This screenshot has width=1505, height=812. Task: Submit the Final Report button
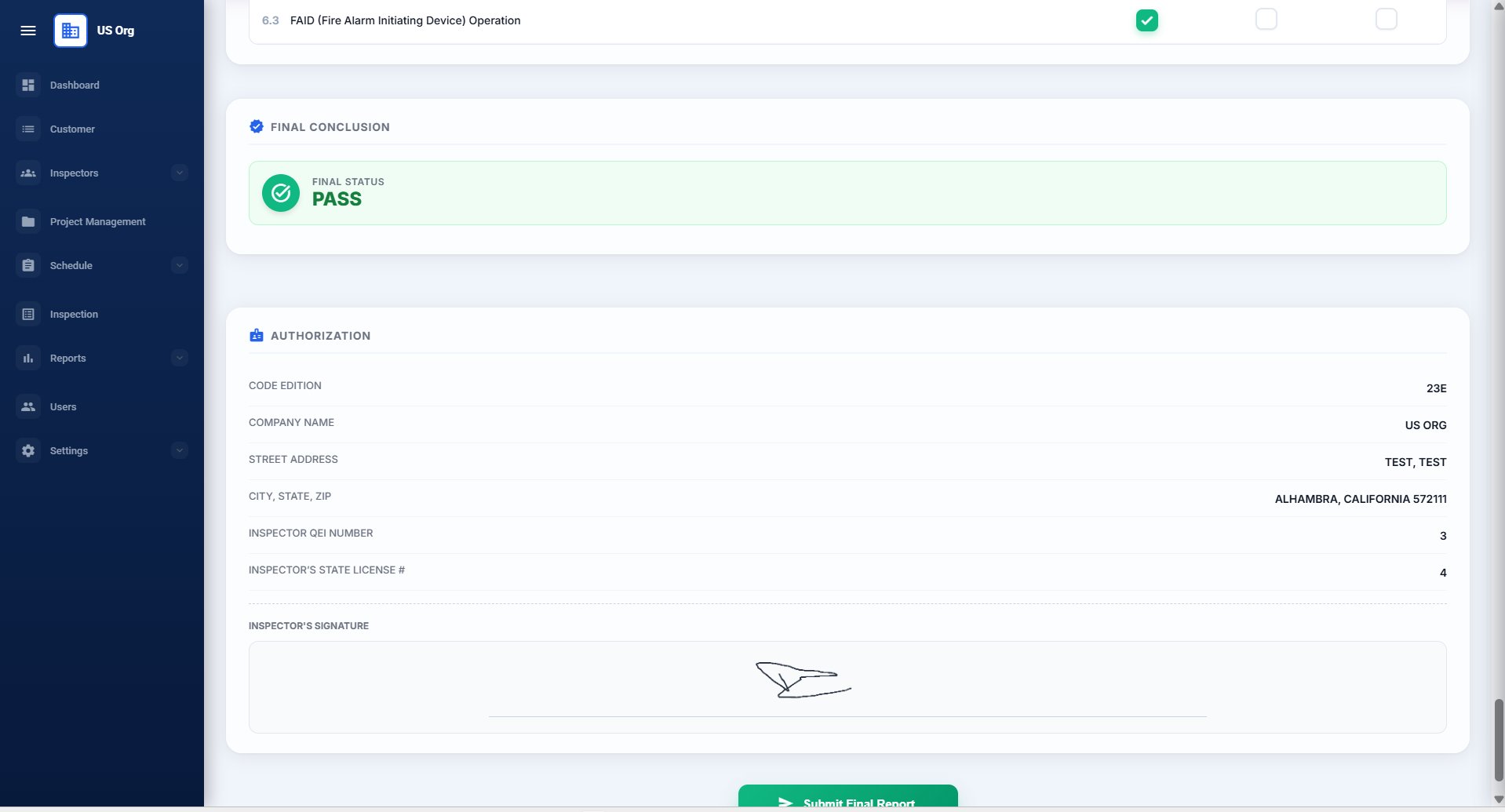click(x=847, y=796)
